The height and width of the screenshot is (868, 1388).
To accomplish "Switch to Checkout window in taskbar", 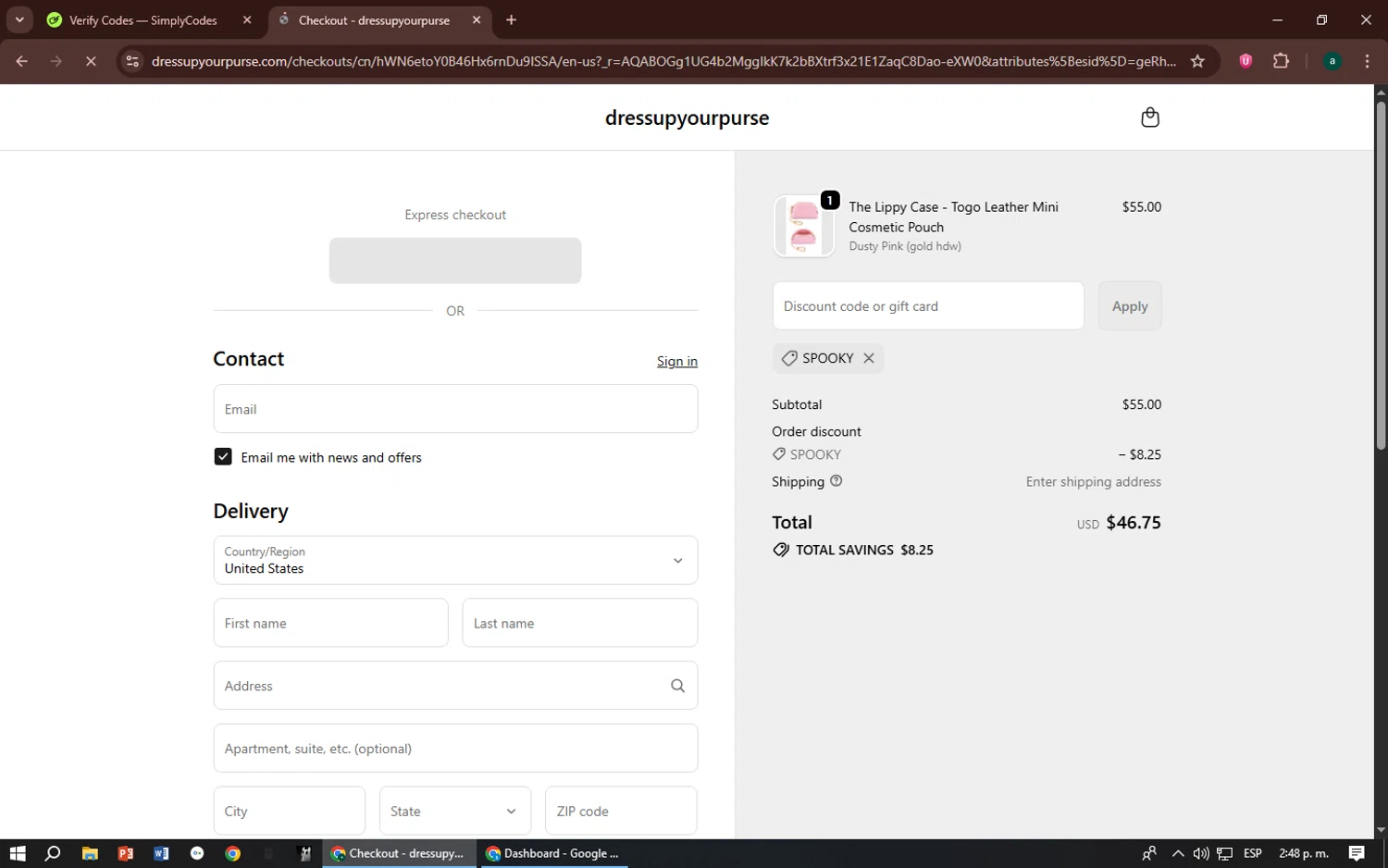I will [400, 853].
